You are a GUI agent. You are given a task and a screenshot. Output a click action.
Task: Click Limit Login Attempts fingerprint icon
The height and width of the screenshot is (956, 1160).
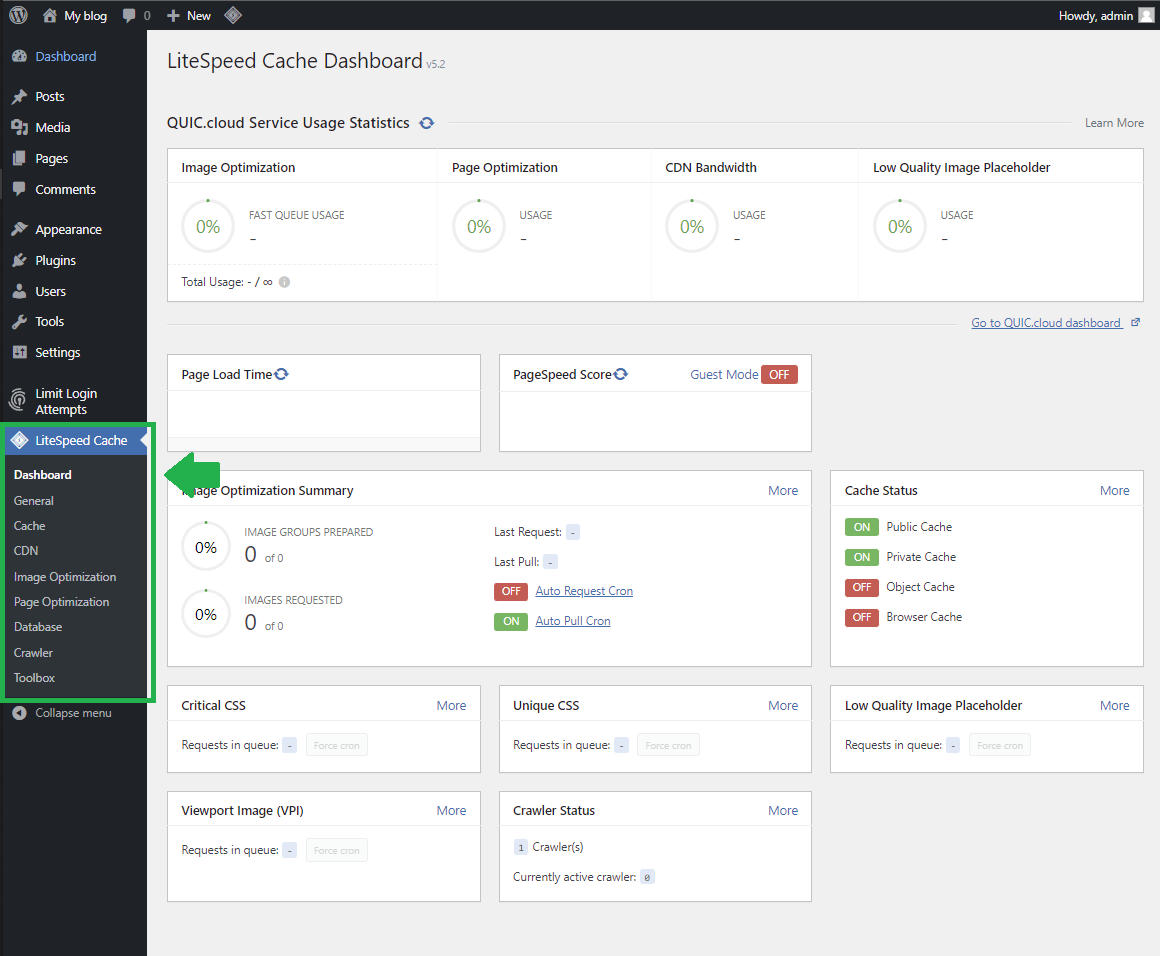[x=18, y=400]
